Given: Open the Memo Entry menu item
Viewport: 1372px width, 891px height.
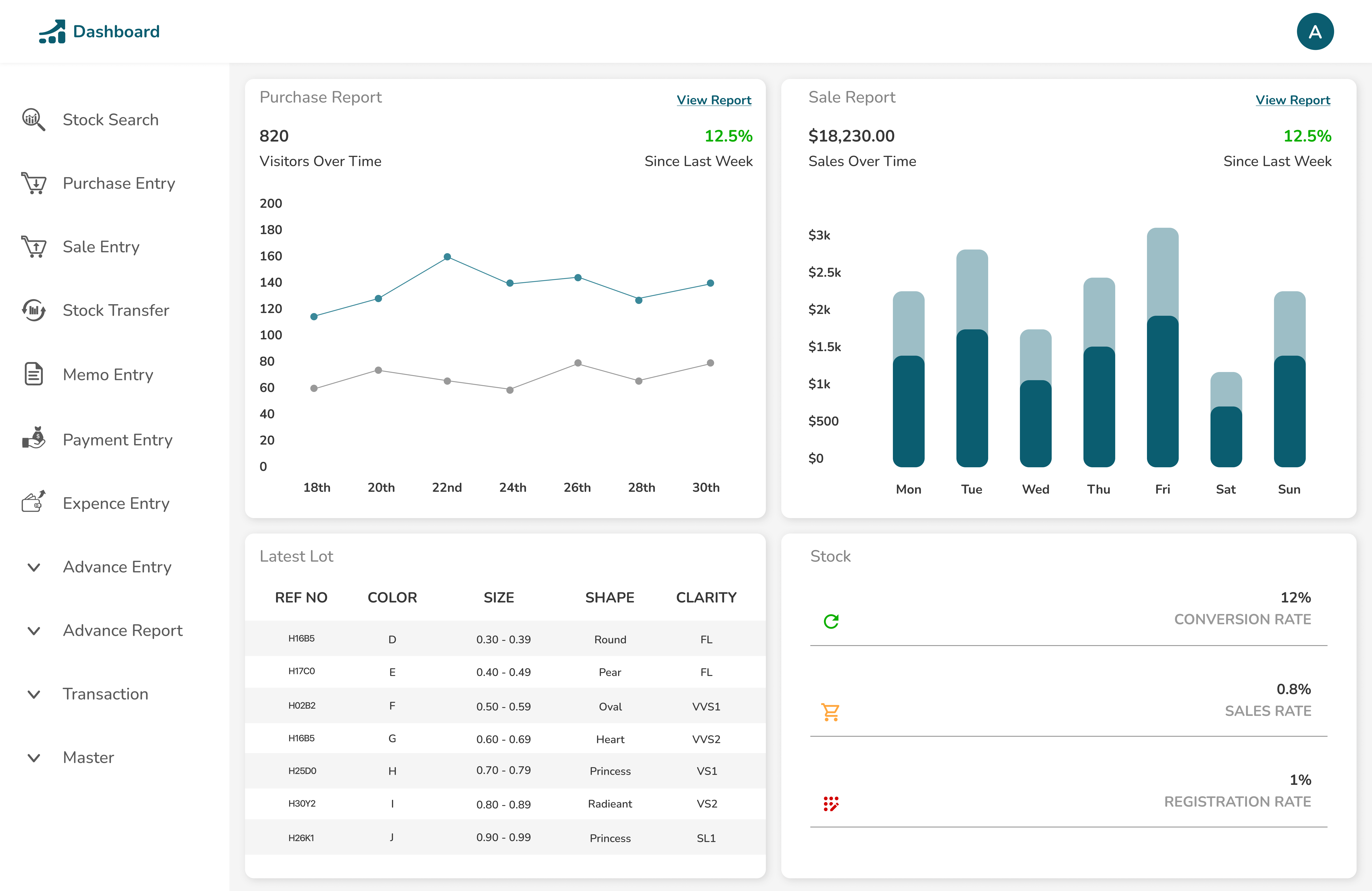Looking at the screenshot, I should pyautogui.click(x=108, y=374).
